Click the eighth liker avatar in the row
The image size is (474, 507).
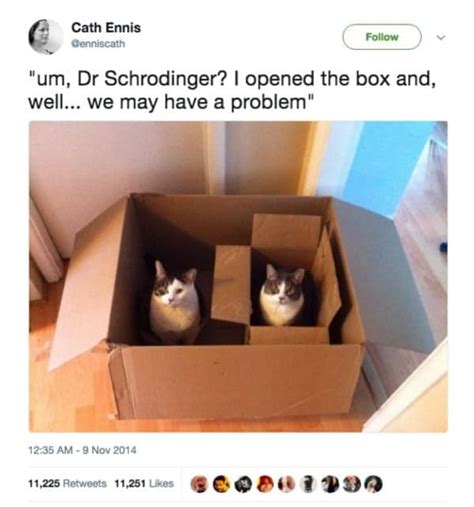(x=352, y=484)
